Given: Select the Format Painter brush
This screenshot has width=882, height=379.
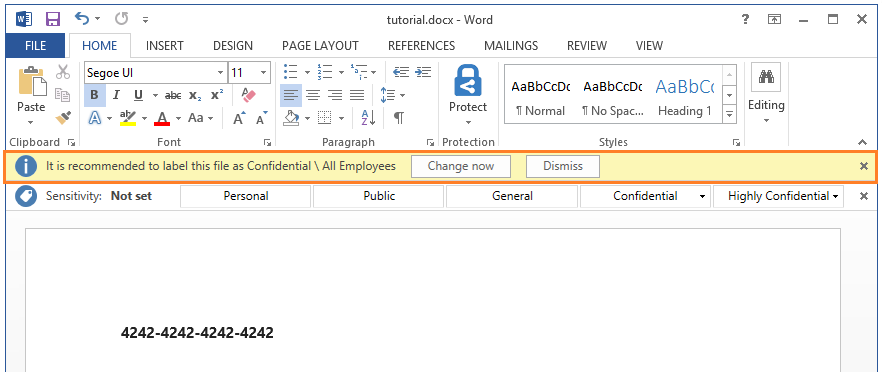Looking at the screenshot, I should click(x=63, y=118).
